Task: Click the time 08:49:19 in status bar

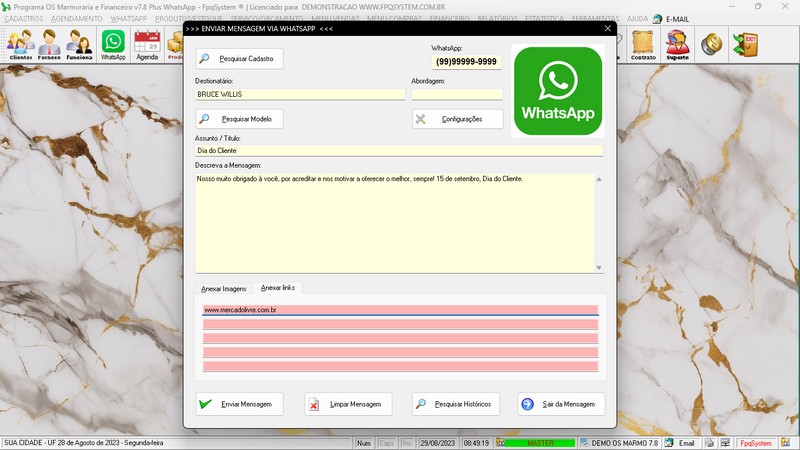Action: [476, 443]
